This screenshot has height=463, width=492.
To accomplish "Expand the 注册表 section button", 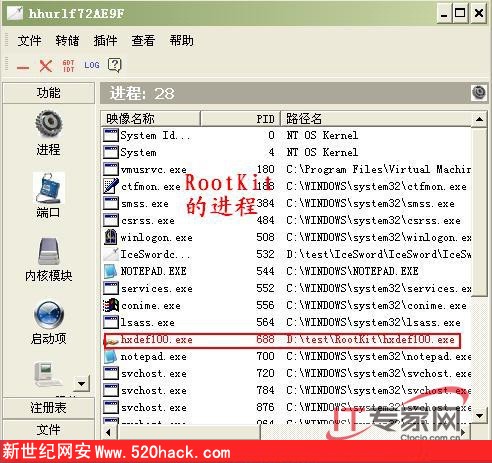I will pyautogui.click(x=49, y=408).
